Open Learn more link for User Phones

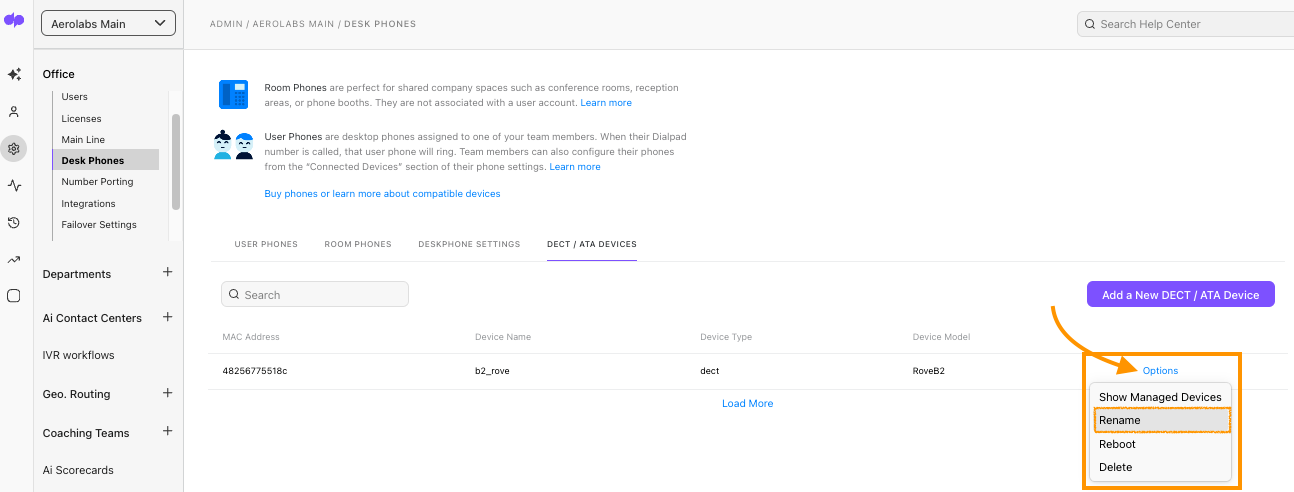[x=575, y=167]
